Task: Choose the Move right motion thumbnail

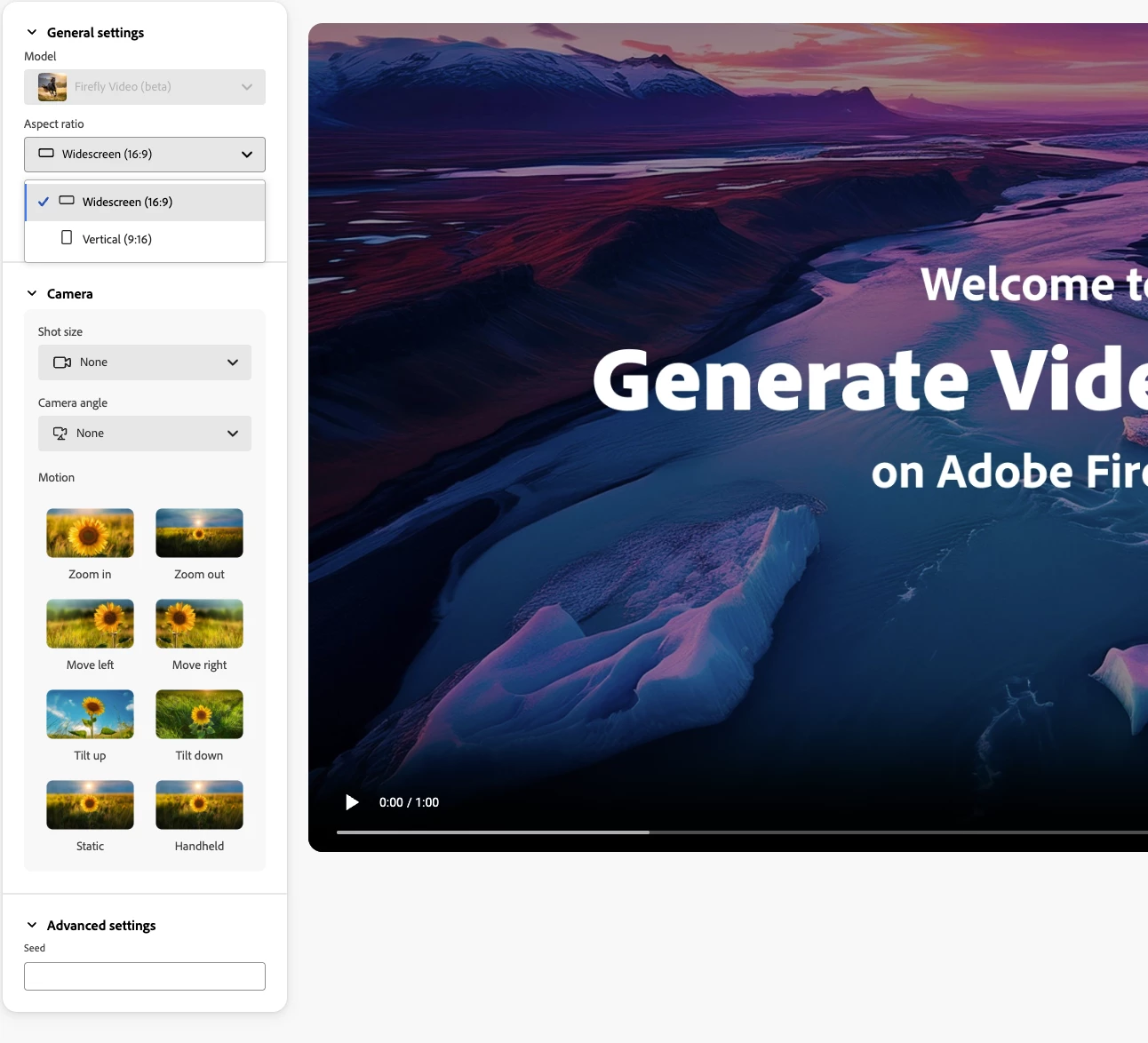Action: [x=199, y=624]
